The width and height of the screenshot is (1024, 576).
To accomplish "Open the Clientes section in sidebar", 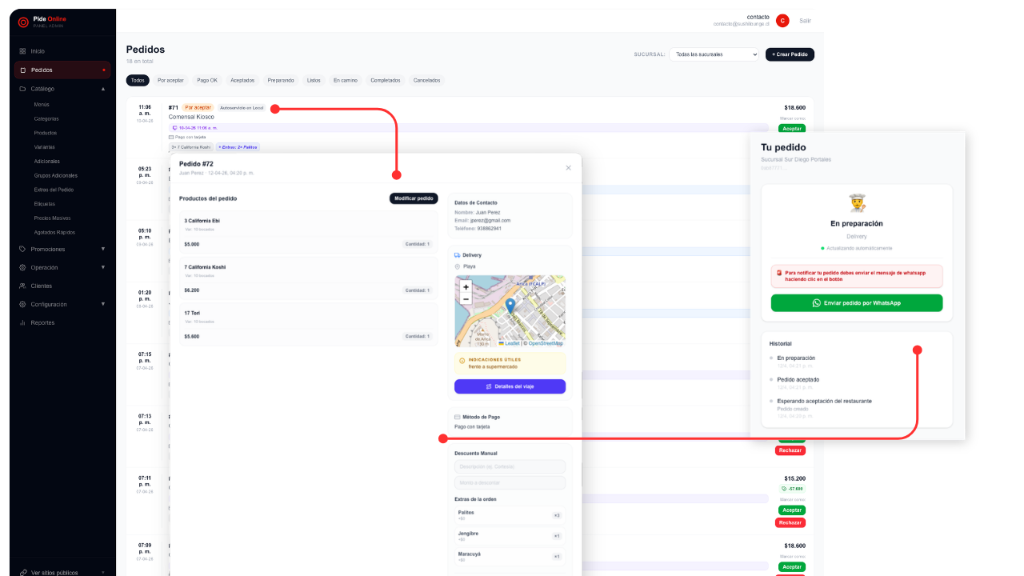I will [41, 286].
